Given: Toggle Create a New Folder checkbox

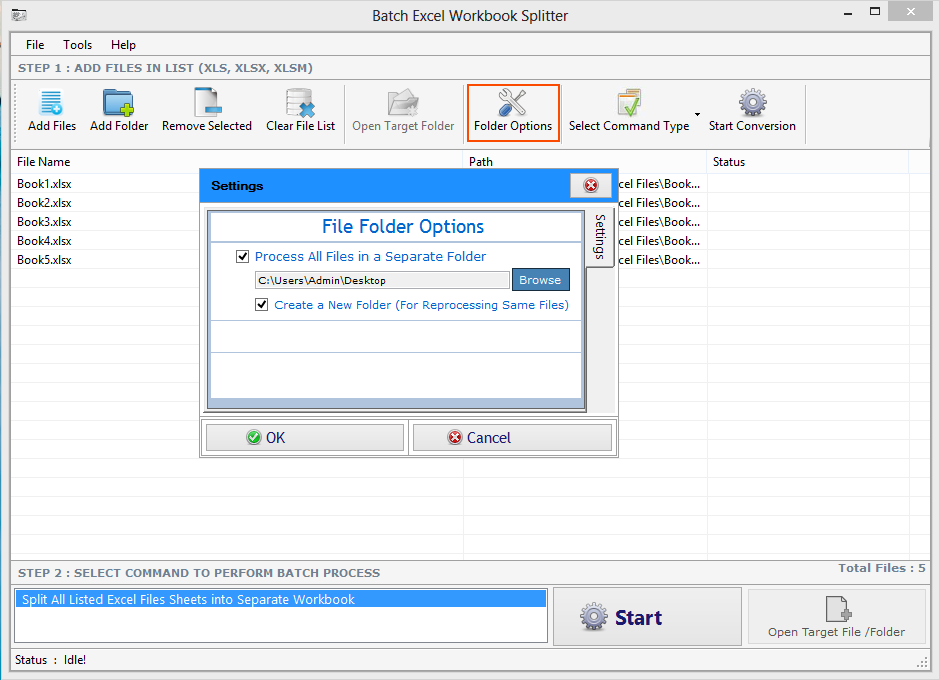Looking at the screenshot, I should (x=261, y=305).
